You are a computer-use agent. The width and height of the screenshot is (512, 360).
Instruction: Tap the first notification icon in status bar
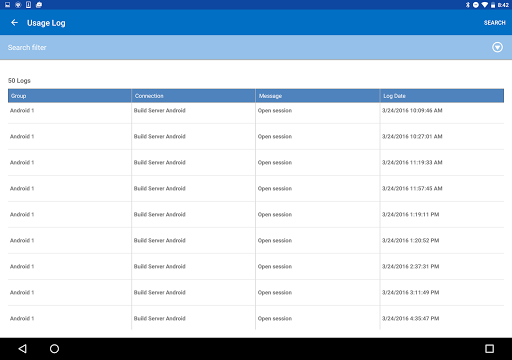tap(7, 5)
